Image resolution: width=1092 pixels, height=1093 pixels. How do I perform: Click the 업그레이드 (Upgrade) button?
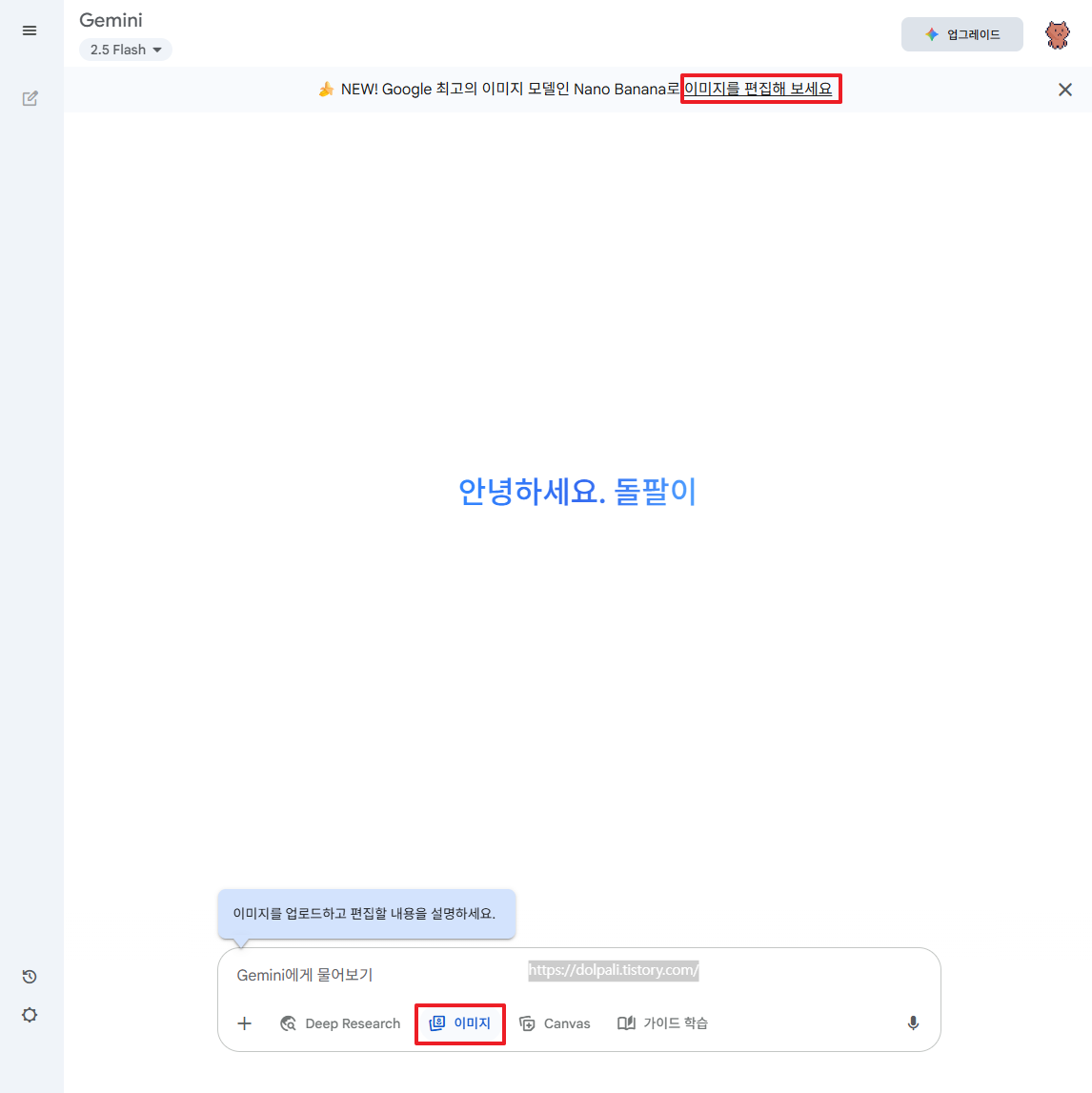[x=961, y=33]
